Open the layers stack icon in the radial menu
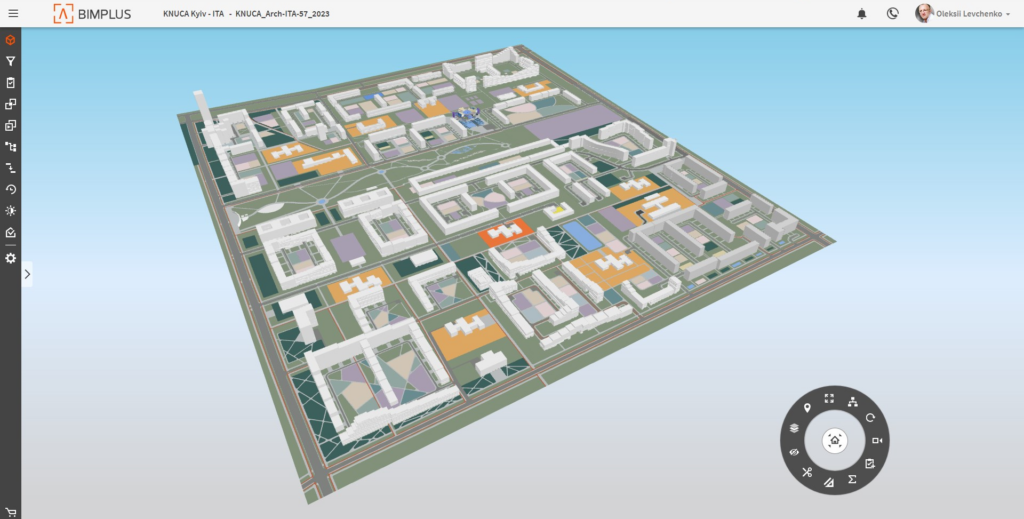 pyautogui.click(x=794, y=428)
